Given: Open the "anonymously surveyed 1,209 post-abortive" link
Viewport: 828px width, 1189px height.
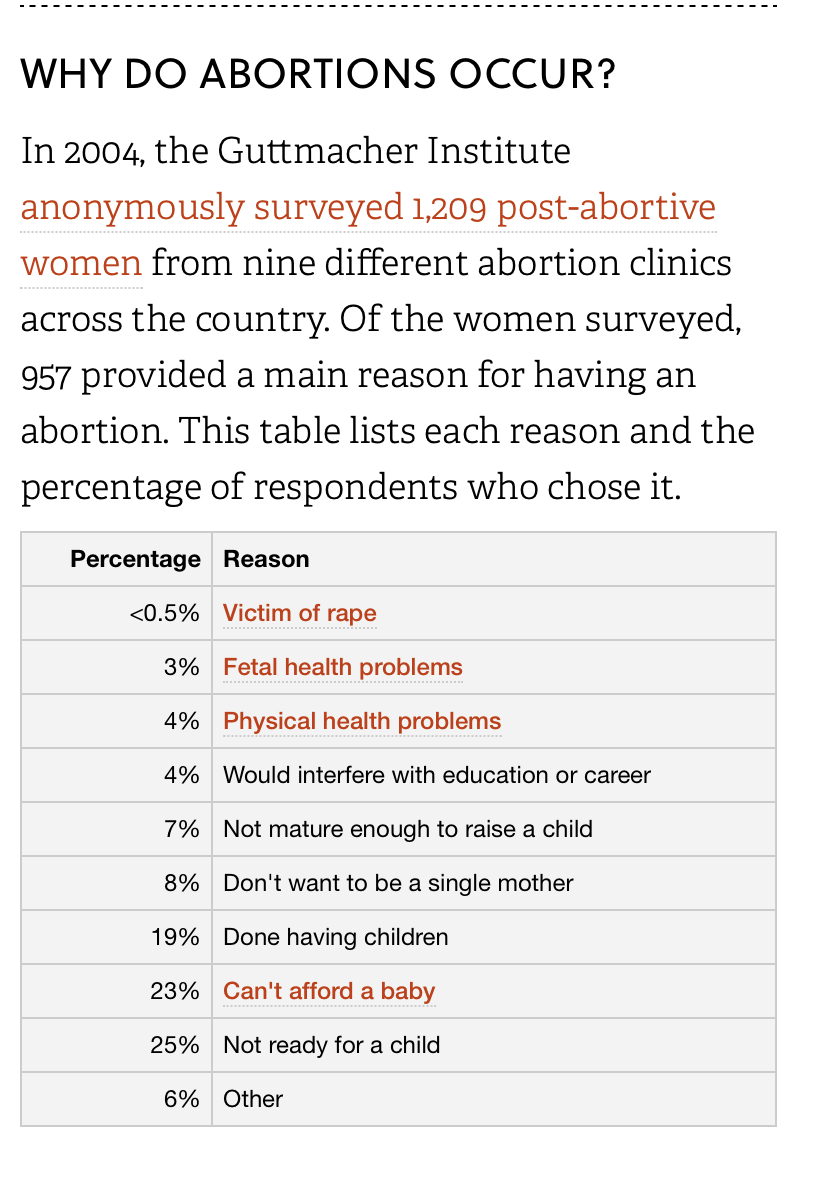Looking at the screenshot, I should pyautogui.click(x=368, y=208).
